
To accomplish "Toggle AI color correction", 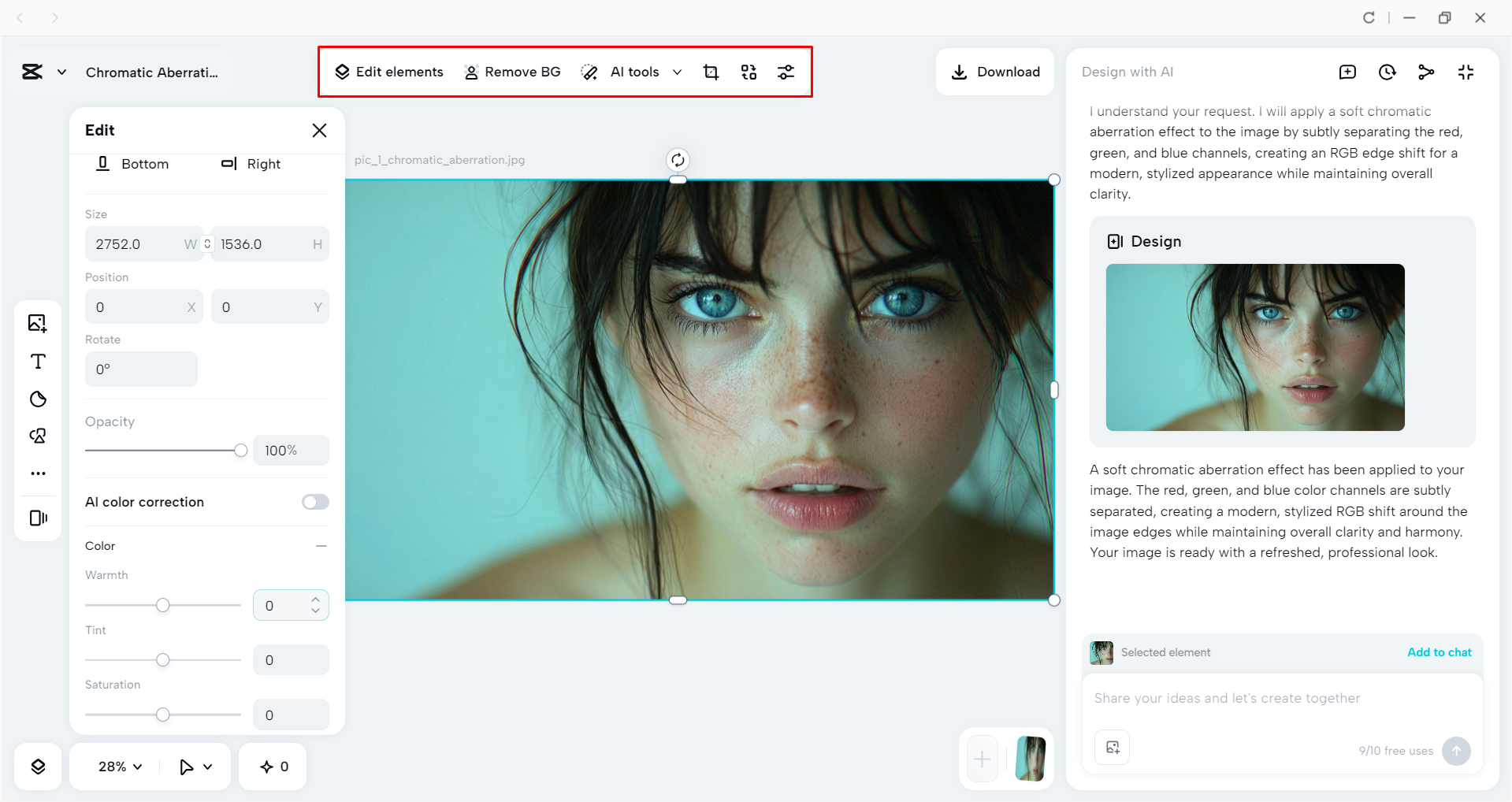I will coord(314,502).
